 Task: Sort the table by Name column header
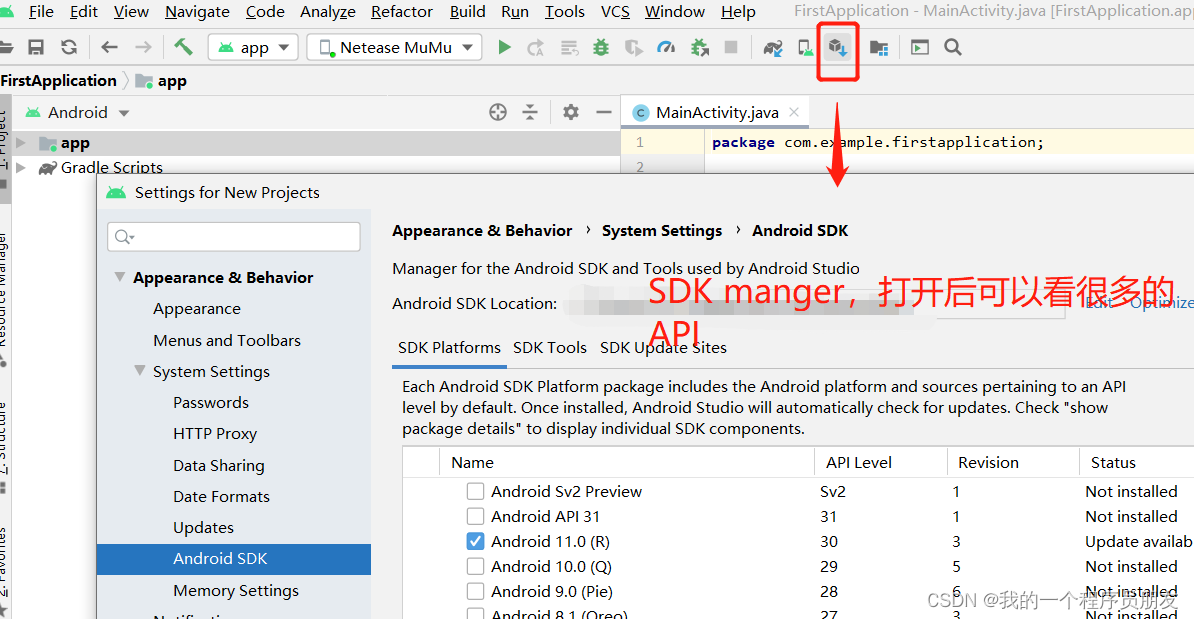coord(627,462)
